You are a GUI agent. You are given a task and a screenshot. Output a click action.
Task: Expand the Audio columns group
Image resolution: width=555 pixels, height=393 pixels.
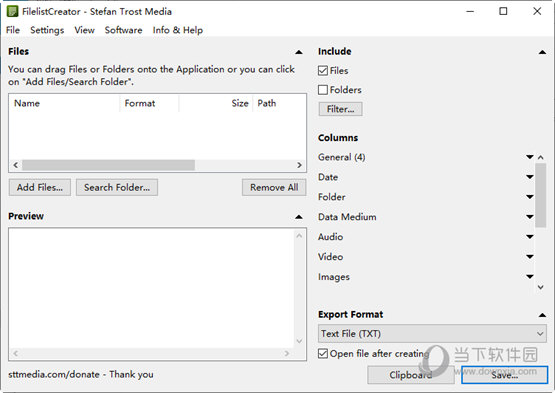pyautogui.click(x=530, y=237)
